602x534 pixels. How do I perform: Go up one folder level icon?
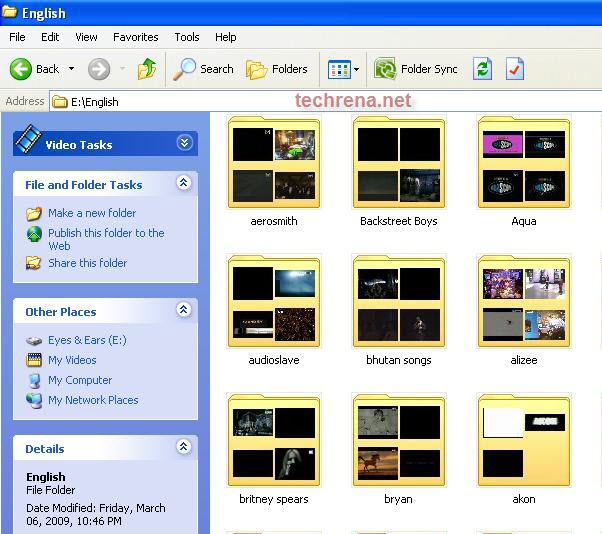(147, 69)
